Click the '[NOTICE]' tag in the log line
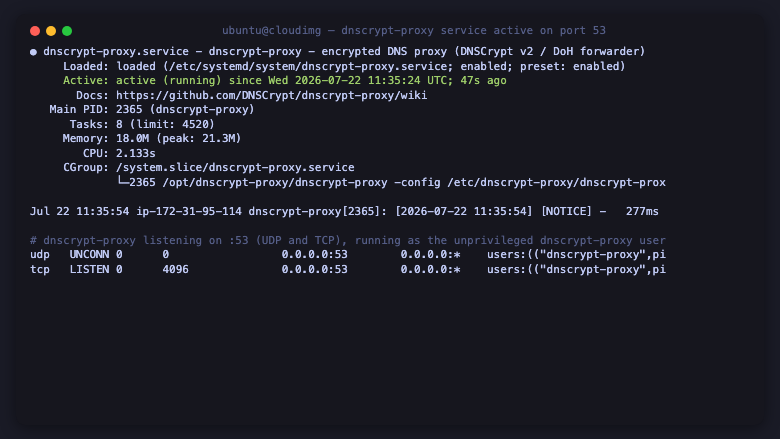This screenshot has height=439, width=780. (x=567, y=211)
